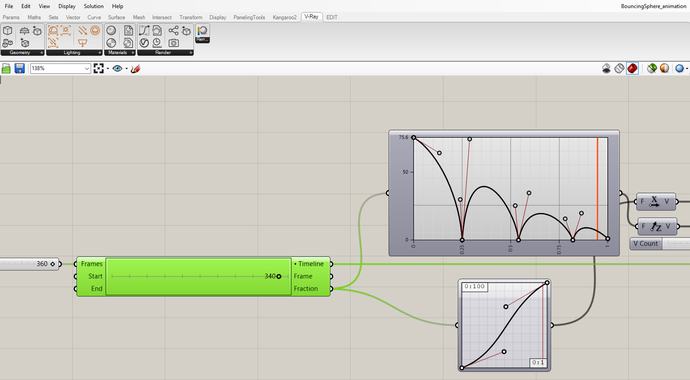This screenshot has width=690, height=380.
Task: Toggle wireframe preview mode icon
Action: tap(619, 69)
